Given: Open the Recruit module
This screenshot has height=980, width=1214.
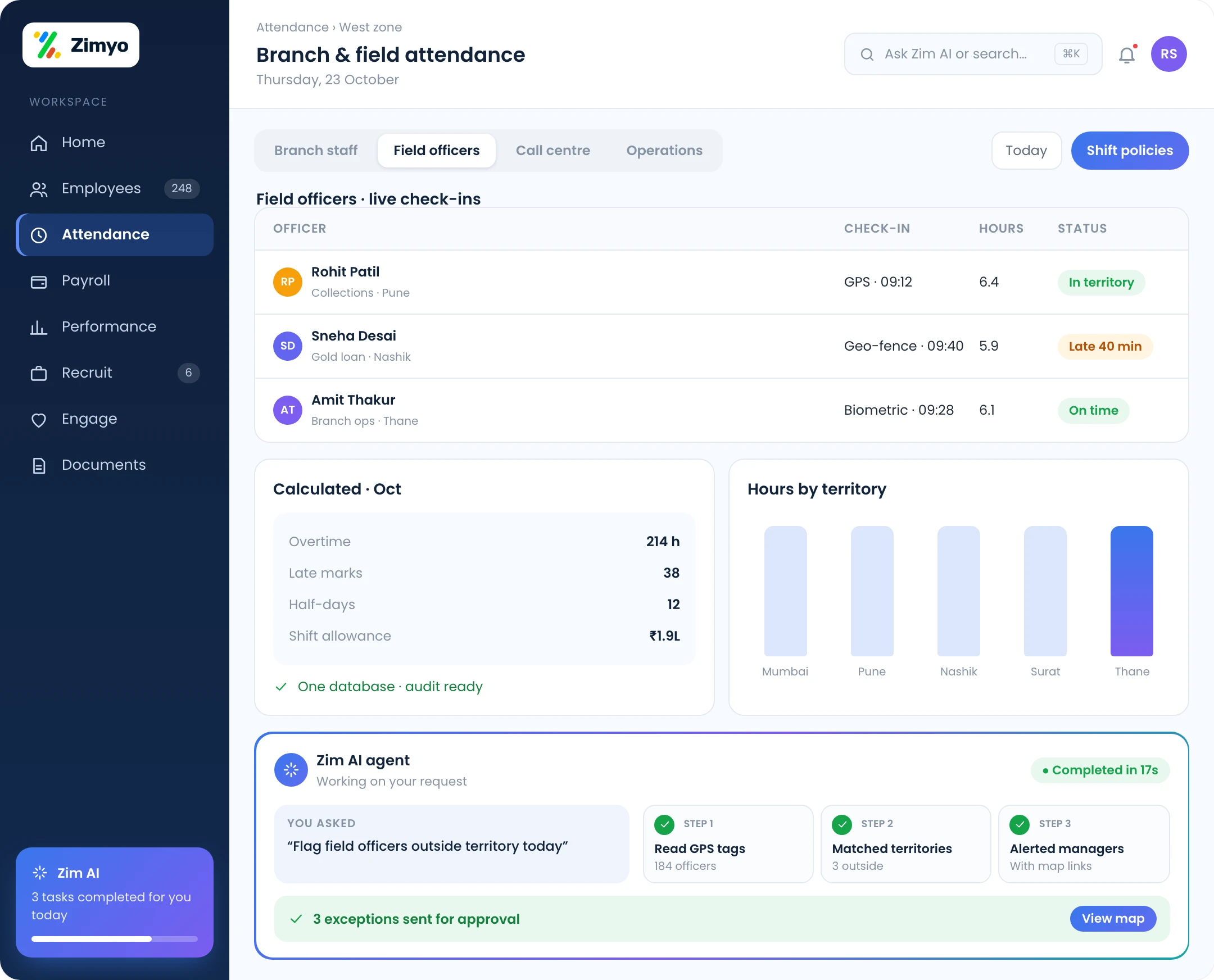Looking at the screenshot, I should click(x=115, y=373).
